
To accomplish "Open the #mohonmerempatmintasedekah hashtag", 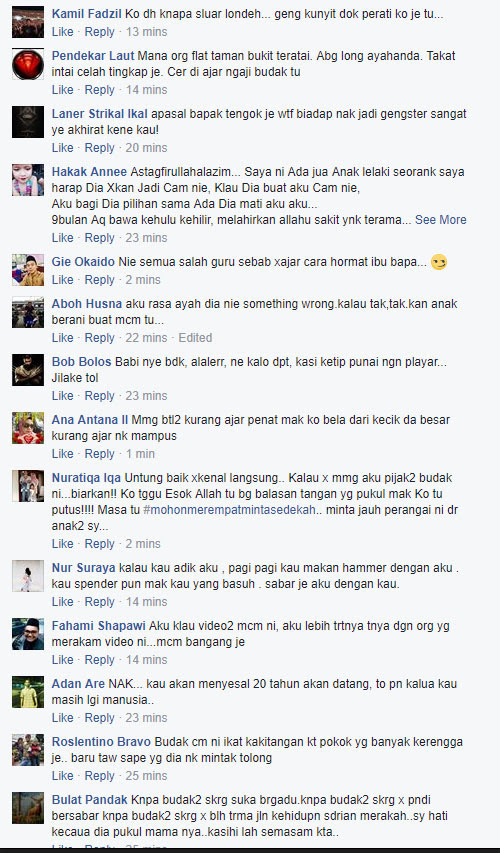I will coord(229,510).
